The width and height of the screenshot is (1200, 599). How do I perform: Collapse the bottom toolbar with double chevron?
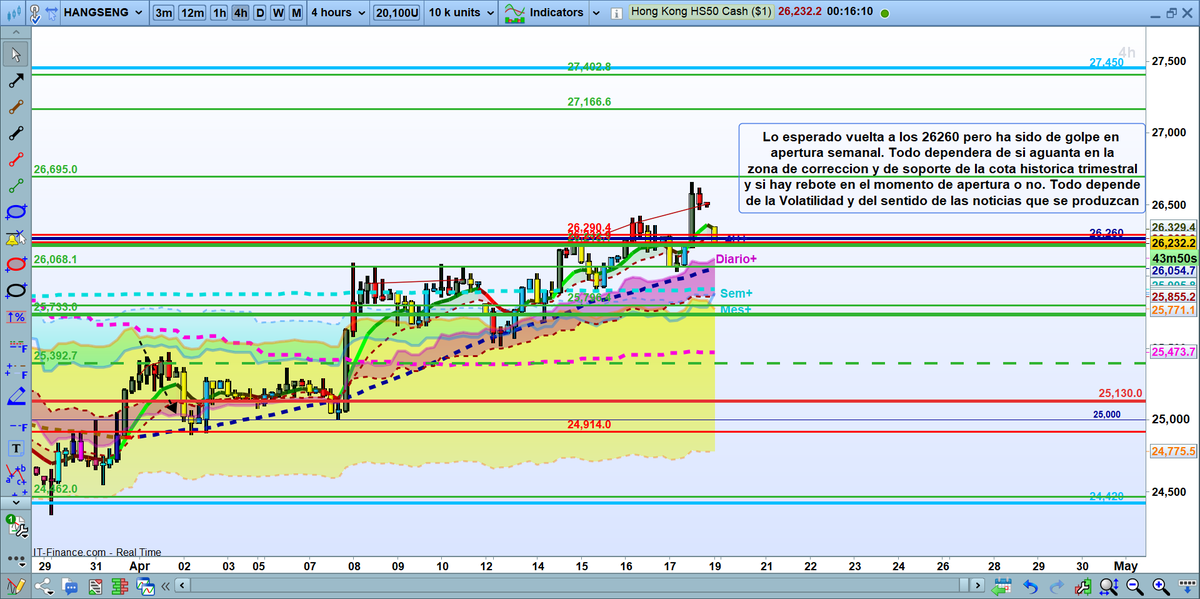pyautogui.click(x=165, y=586)
